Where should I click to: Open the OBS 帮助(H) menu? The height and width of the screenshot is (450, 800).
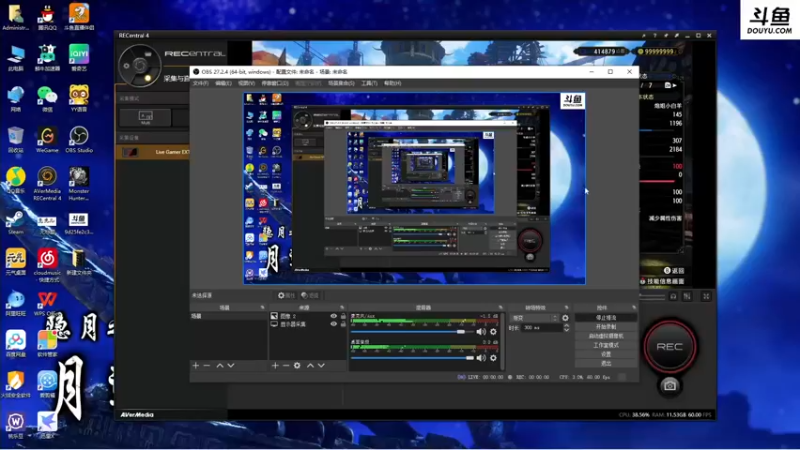pos(392,83)
